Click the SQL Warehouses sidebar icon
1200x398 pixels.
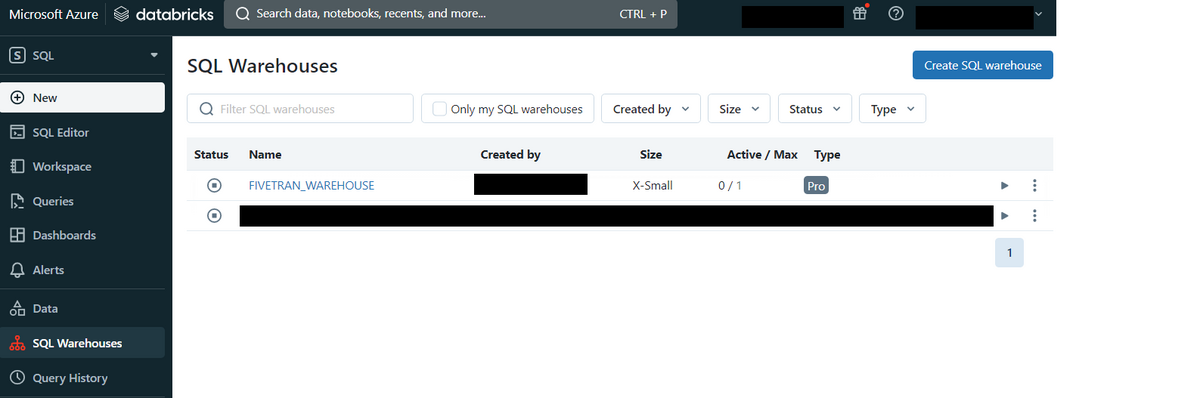point(17,343)
